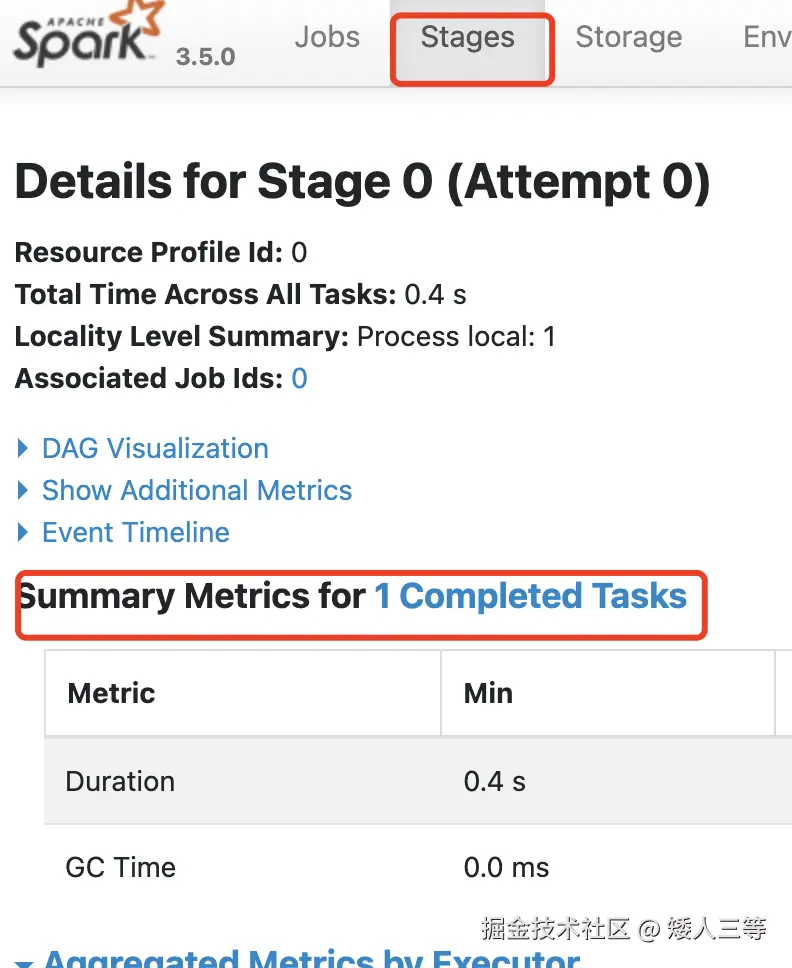Open the partially visible Environment tab
The height and width of the screenshot is (968, 792).
pyautogui.click(x=766, y=38)
